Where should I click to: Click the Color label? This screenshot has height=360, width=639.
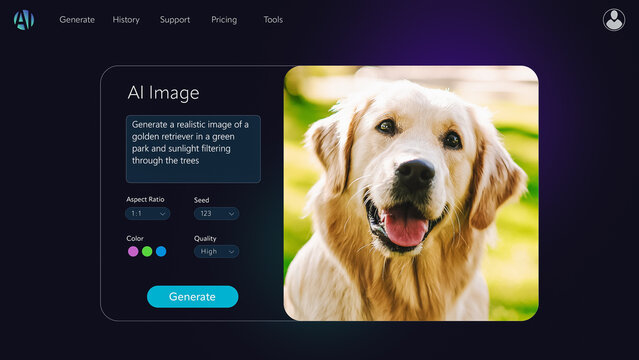pyautogui.click(x=135, y=238)
